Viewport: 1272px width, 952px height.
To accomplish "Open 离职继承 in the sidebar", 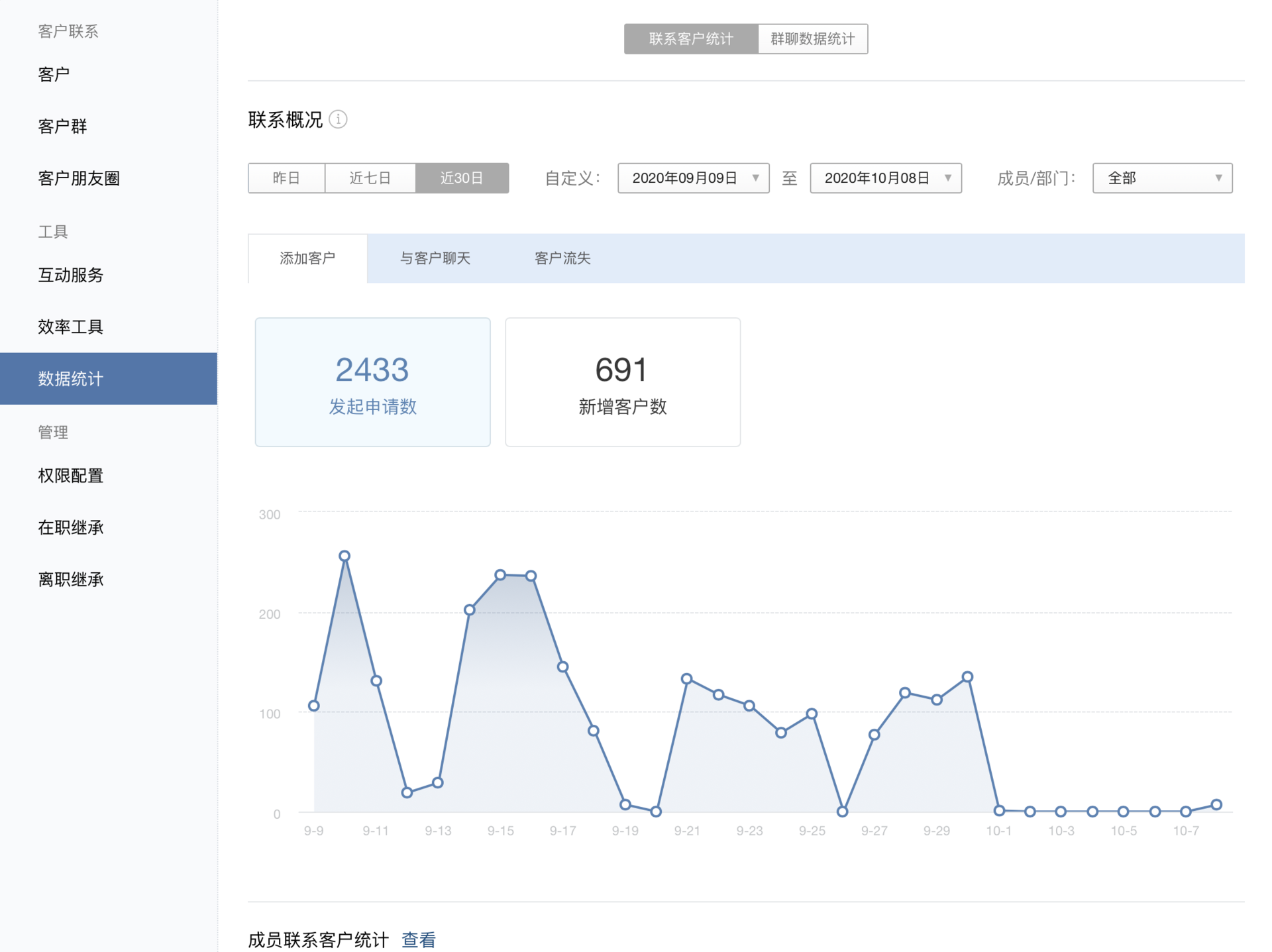I will click(x=70, y=580).
